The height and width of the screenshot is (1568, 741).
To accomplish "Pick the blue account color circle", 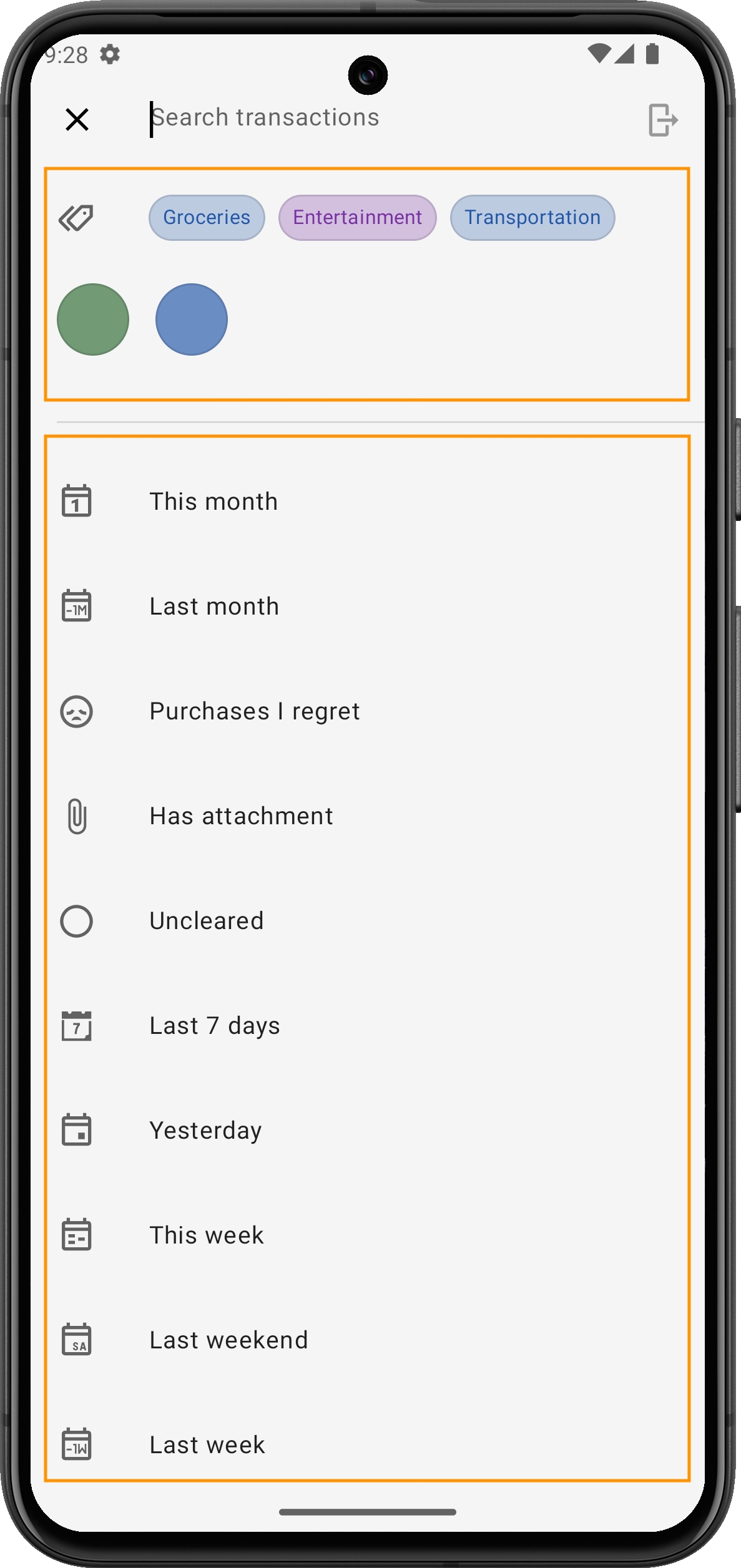I will tap(192, 319).
